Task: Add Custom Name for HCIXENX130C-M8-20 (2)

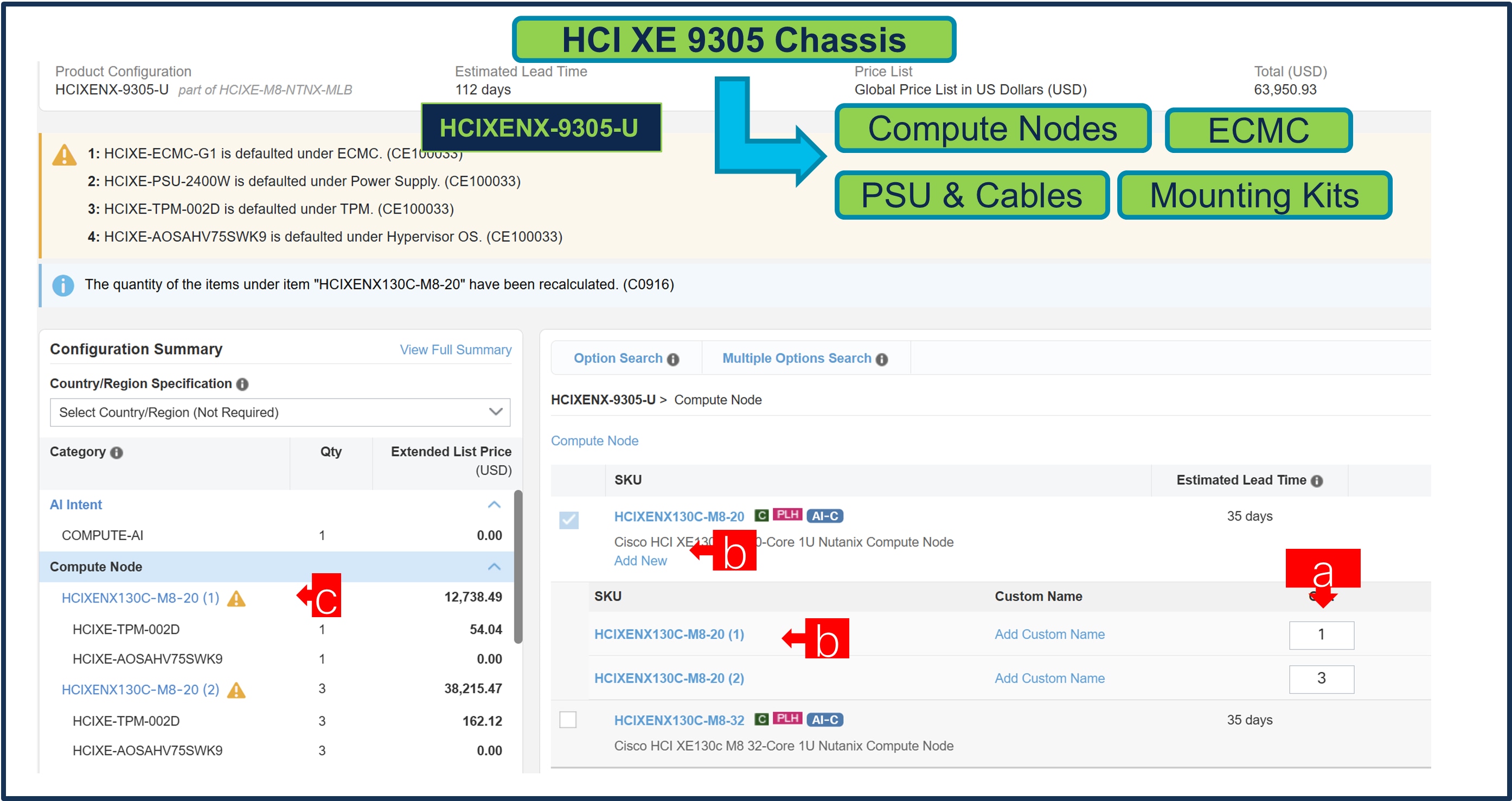Action: (x=1049, y=678)
